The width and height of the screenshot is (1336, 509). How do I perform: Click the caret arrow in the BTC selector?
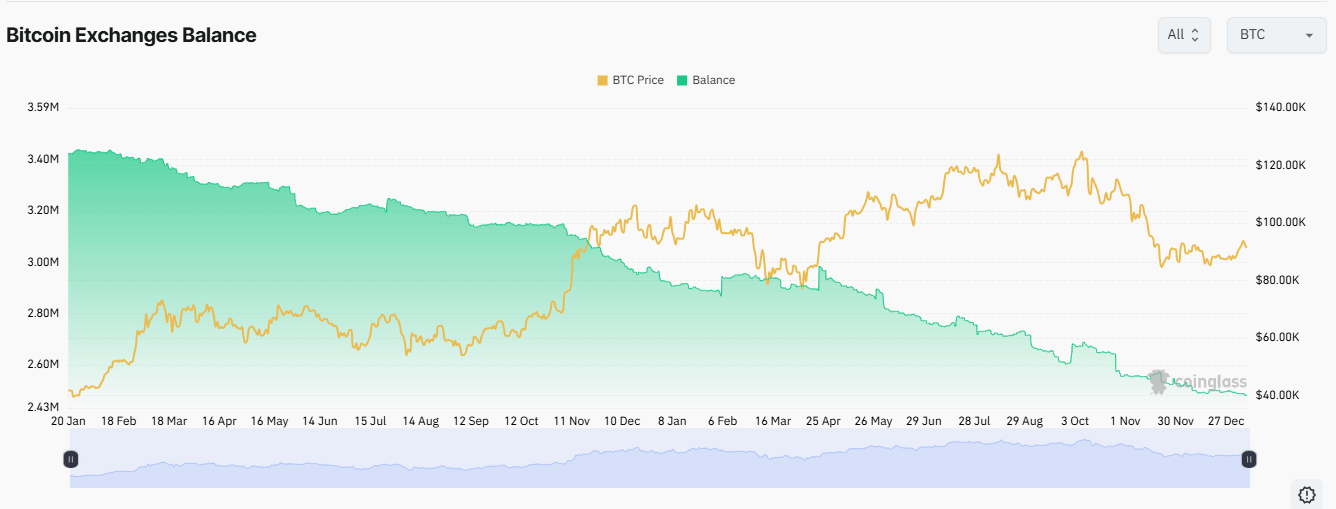pyautogui.click(x=1308, y=36)
